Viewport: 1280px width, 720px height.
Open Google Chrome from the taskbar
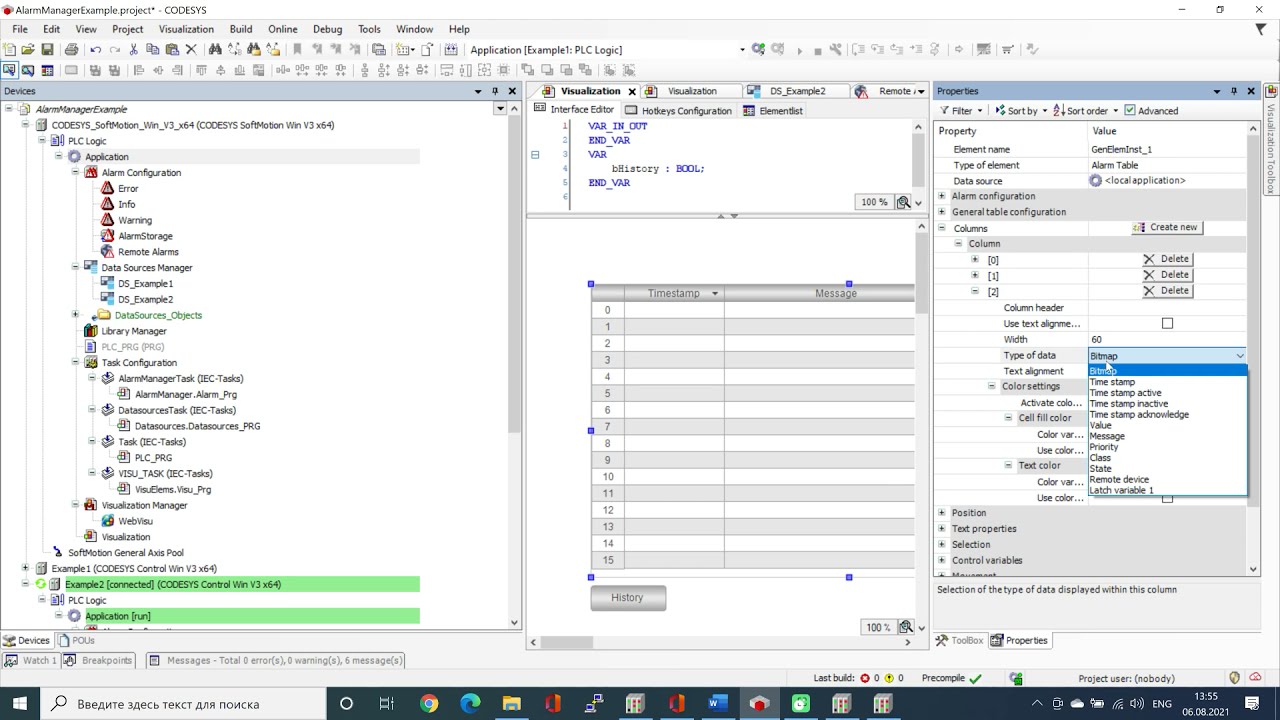(x=428, y=704)
